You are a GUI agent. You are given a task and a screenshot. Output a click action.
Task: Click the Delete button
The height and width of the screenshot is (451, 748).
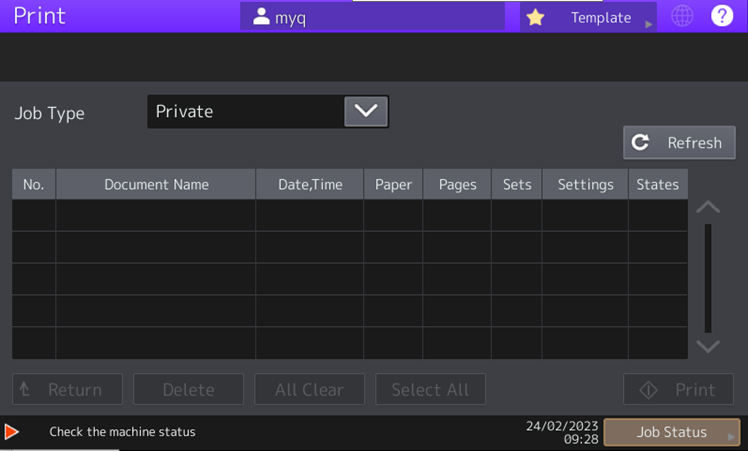188,389
